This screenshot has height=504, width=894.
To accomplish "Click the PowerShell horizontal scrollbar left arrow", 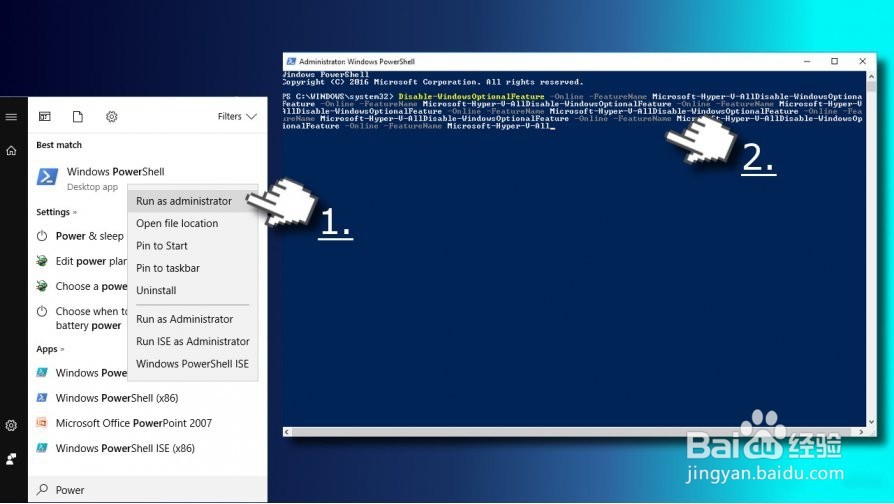I will tap(287, 432).
